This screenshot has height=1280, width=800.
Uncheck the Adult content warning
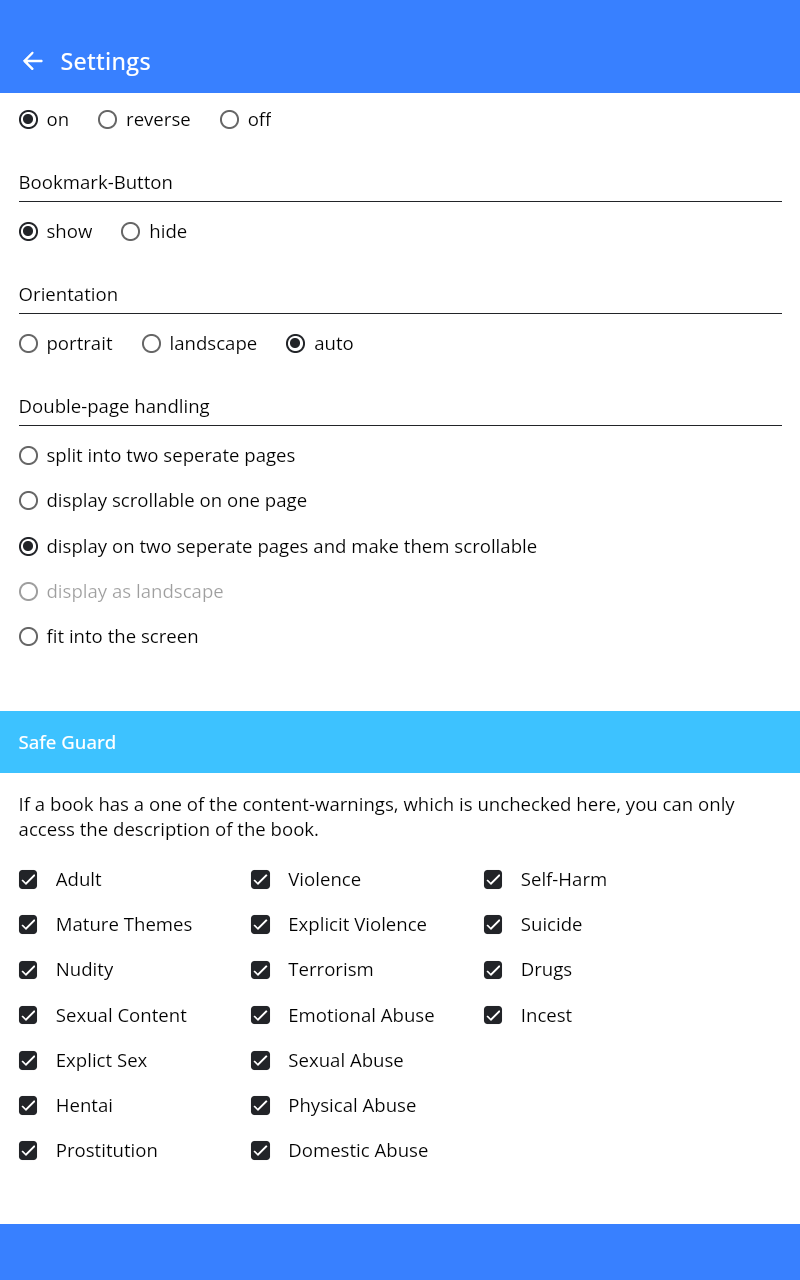(x=29, y=880)
